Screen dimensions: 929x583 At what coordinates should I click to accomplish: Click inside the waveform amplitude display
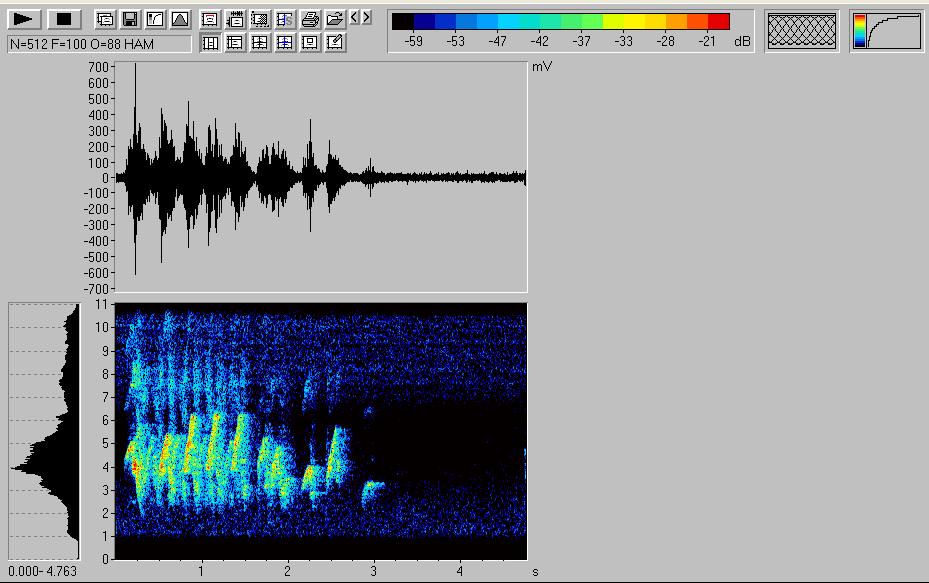coord(320,177)
